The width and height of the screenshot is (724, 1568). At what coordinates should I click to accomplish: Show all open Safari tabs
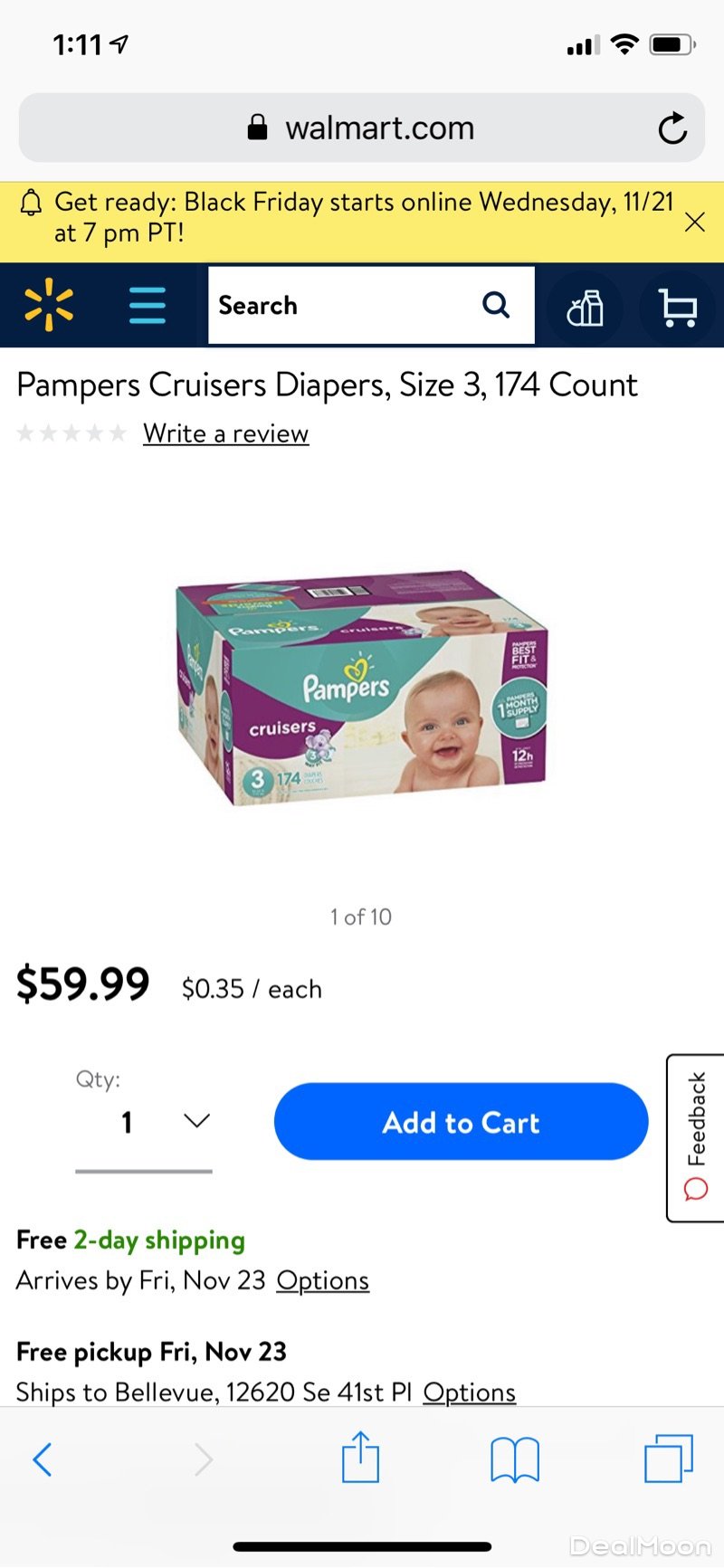pos(669,1459)
